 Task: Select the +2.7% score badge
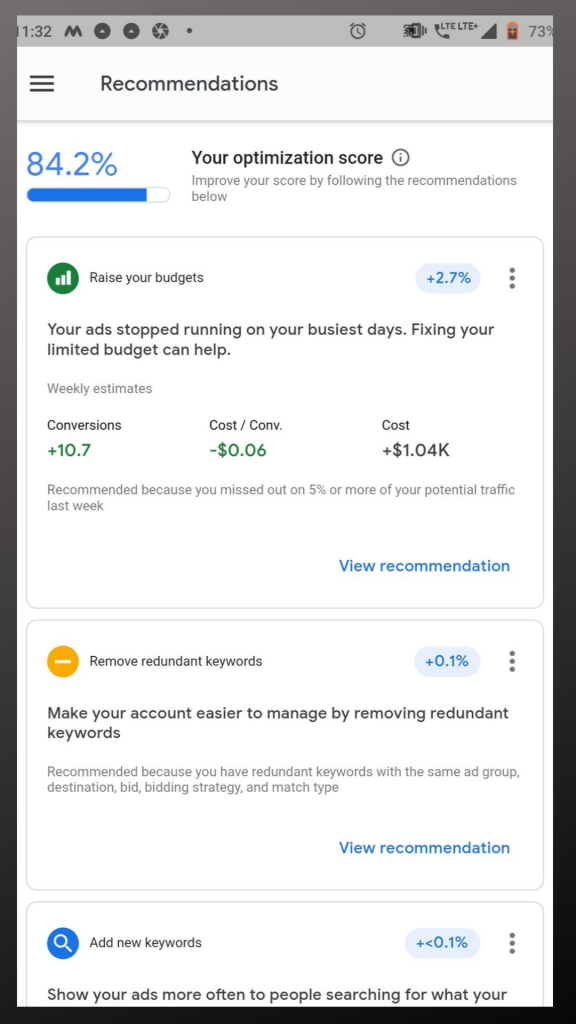pos(447,278)
